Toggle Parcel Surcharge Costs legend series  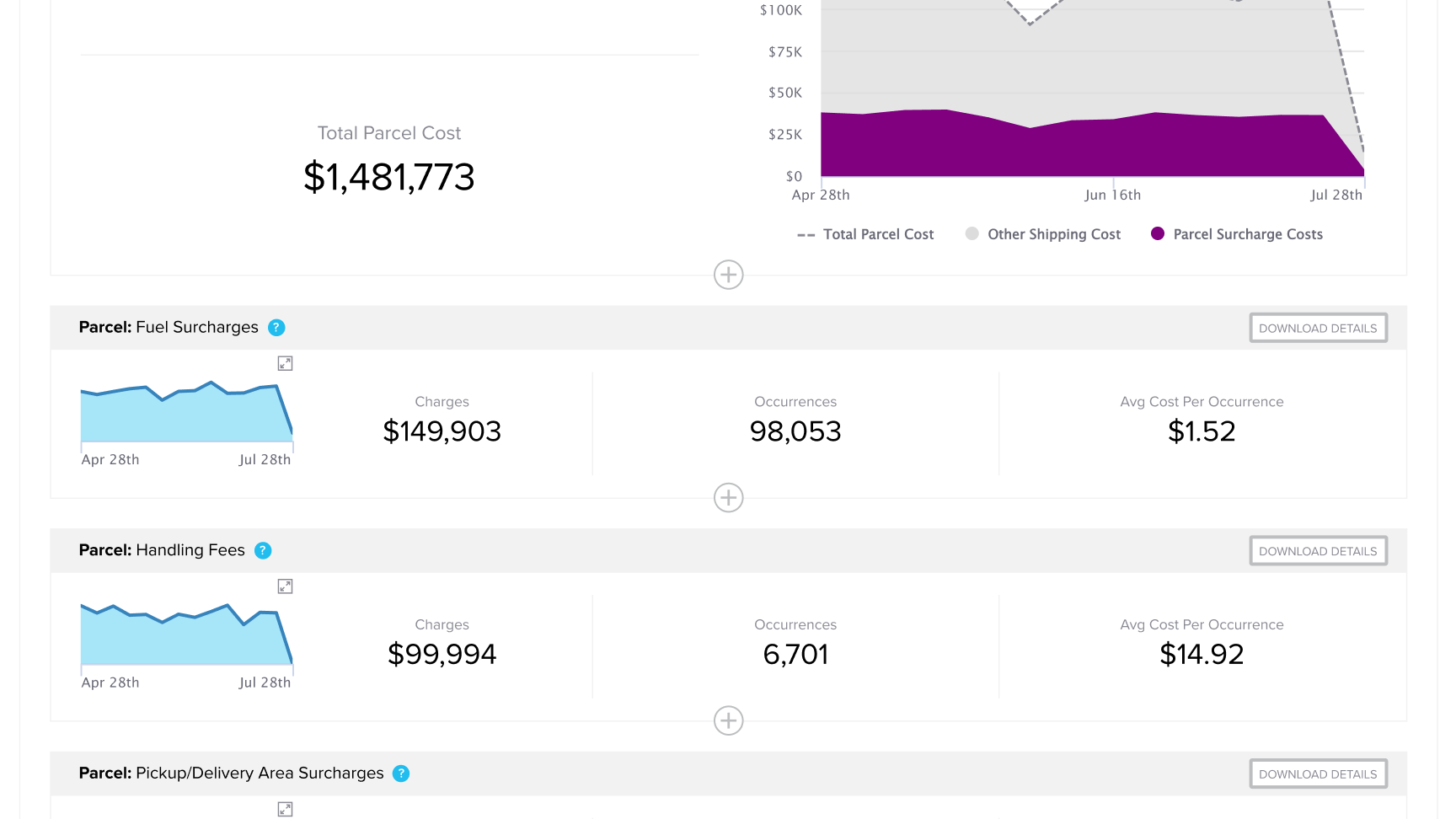pyautogui.click(x=1237, y=234)
